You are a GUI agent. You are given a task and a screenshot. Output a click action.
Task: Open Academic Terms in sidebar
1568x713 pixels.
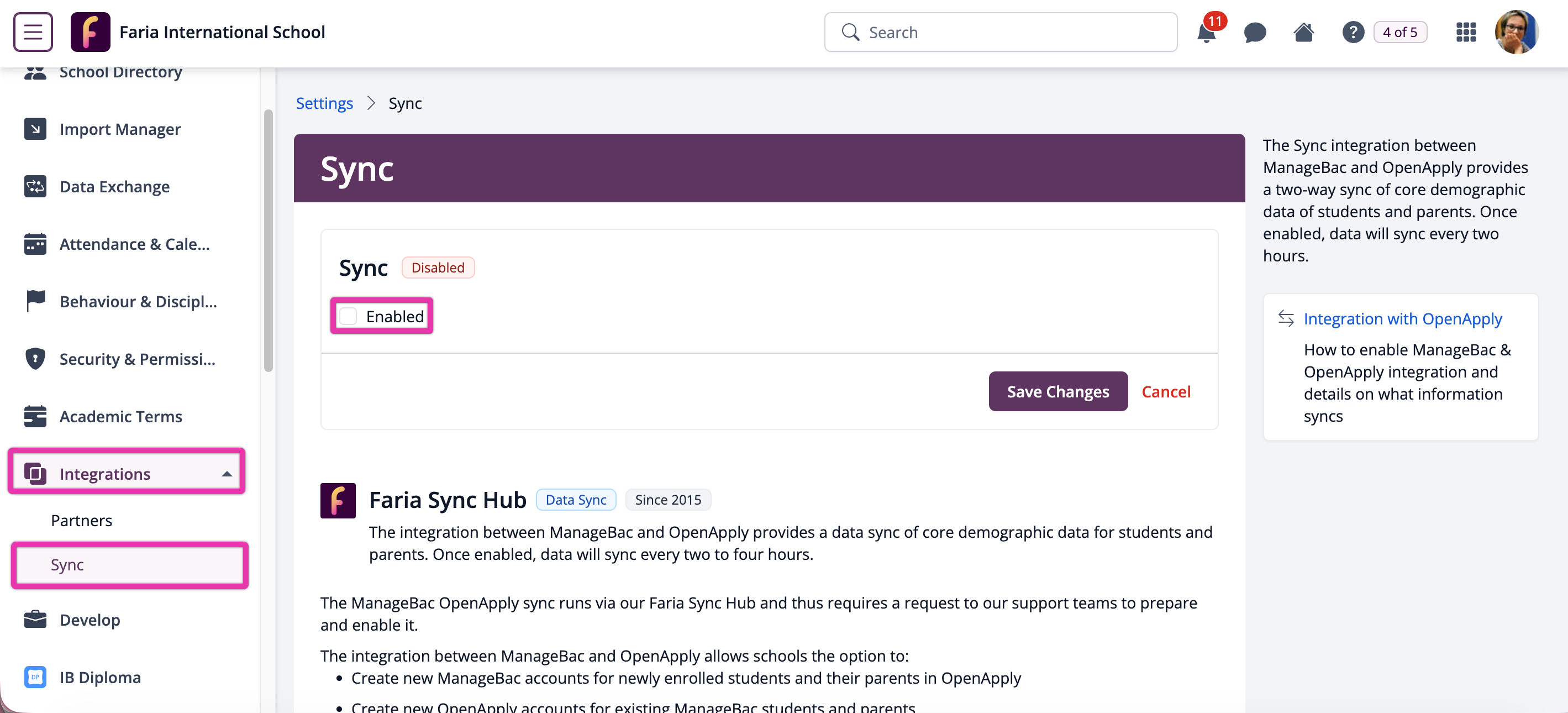[120, 417]
